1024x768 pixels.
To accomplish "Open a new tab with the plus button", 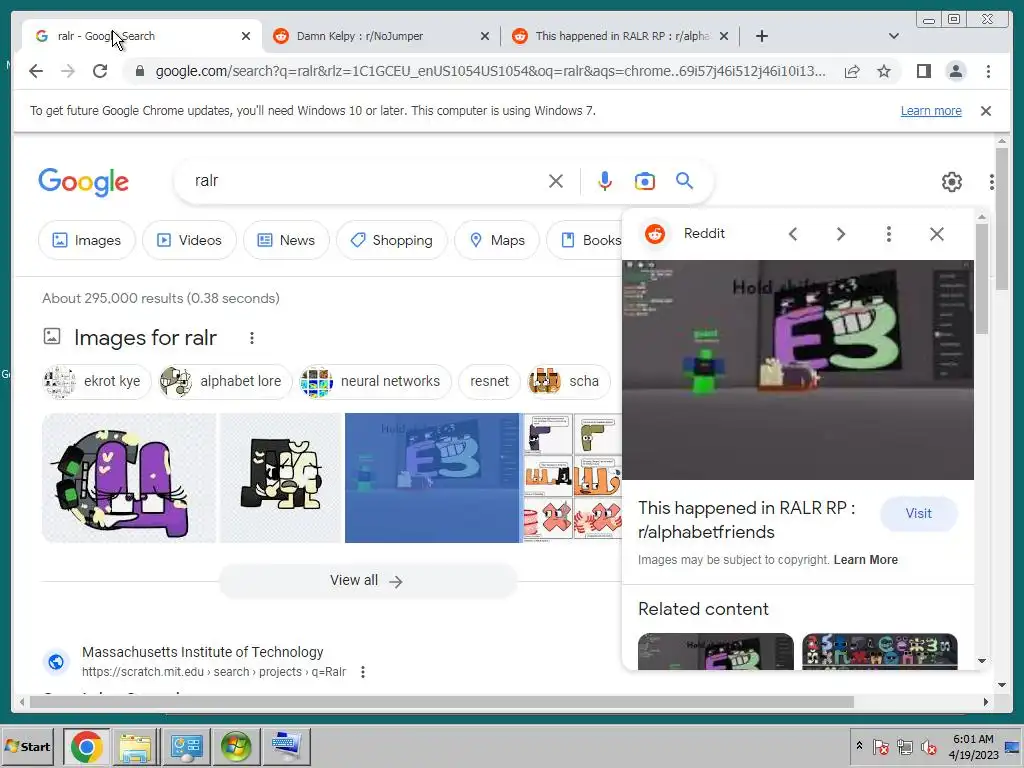I will click(x=761, y=36).
